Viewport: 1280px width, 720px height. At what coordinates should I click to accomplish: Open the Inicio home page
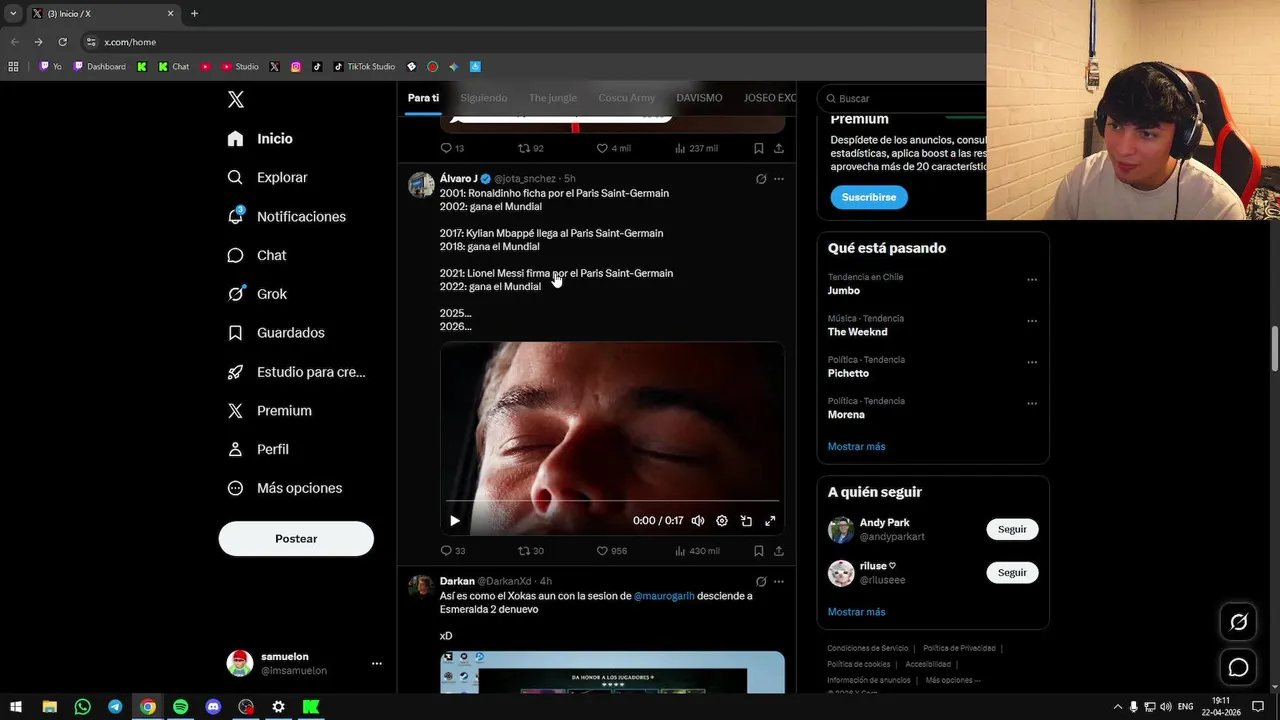click(260, 139)
